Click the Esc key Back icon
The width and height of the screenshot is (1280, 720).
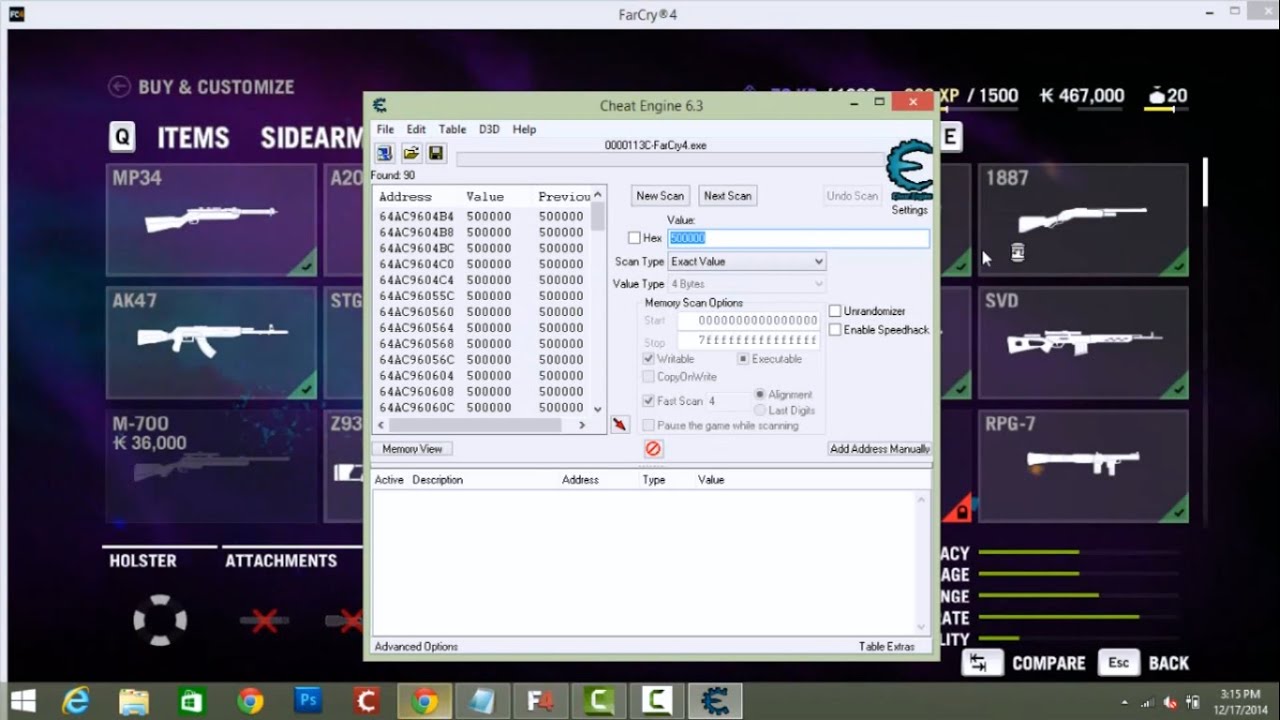[x=1119, y=663]
